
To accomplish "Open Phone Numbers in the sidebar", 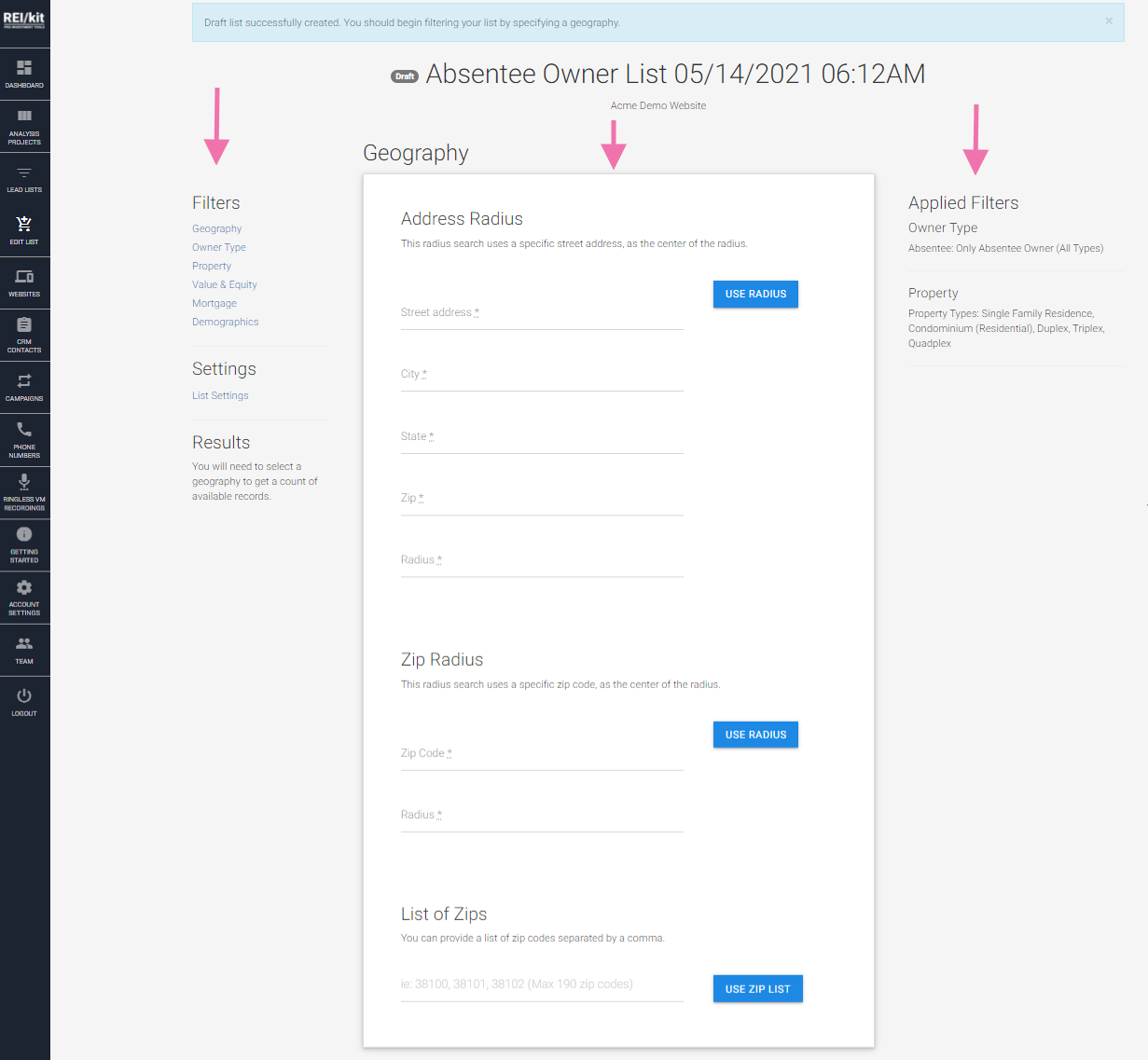I will tap(24, 439).
